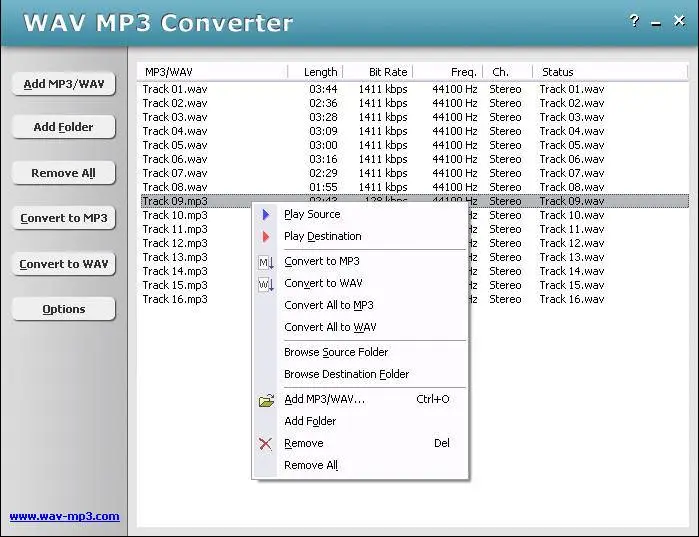Image resolution: width=699 pixels, height=537 pixels.
Task: Select Track 06.wav in the file list
Action: click(x=175, y=159)
